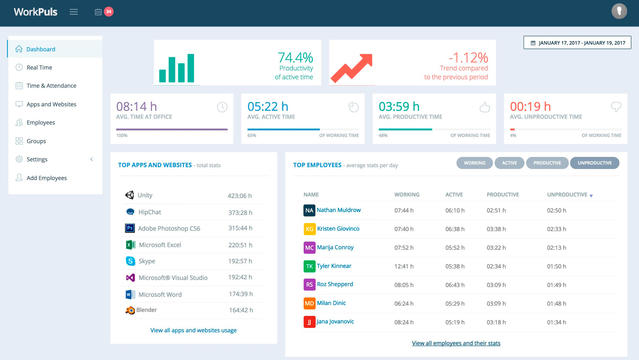The width and height of the screenshot is (639, 360).
Task: Click the clock icon on Avg. Time at Office
Action: click(x=222, y=107)
